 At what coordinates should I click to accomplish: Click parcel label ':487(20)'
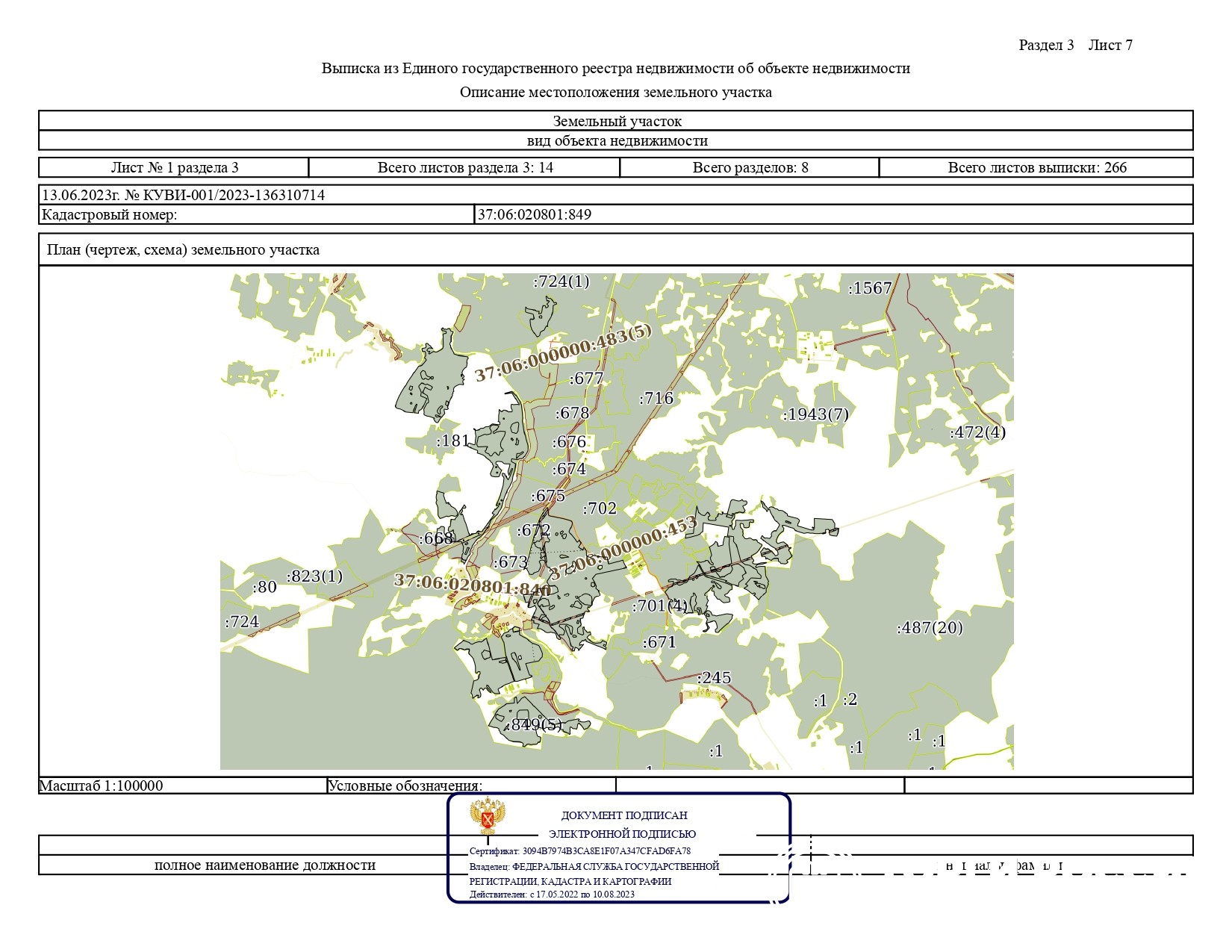(x=930, y=629)
